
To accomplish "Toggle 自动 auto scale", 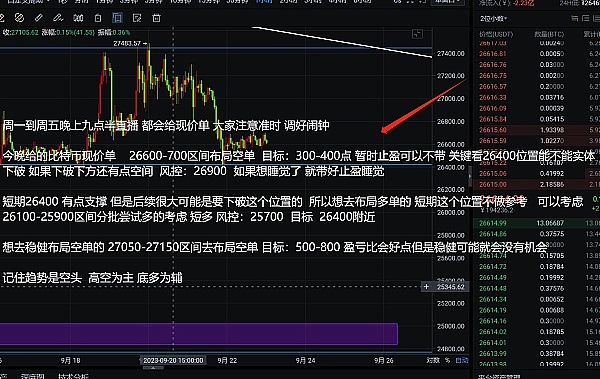I will point(461,360).
